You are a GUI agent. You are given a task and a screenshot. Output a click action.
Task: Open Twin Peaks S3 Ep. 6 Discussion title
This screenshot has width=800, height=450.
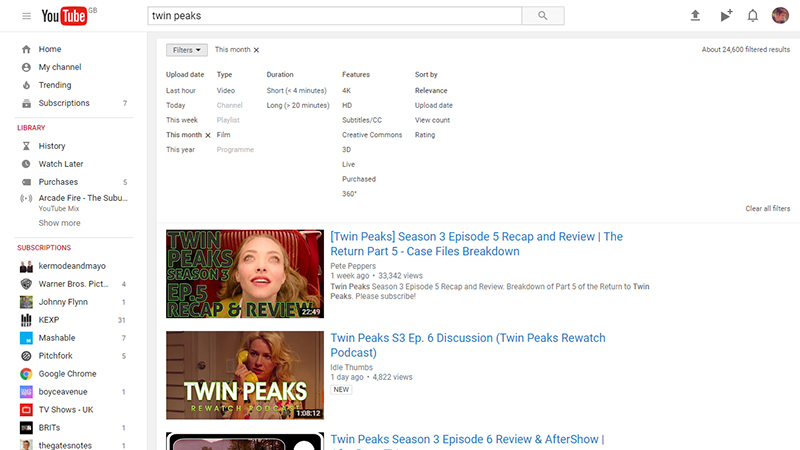[x=468, y=345]
